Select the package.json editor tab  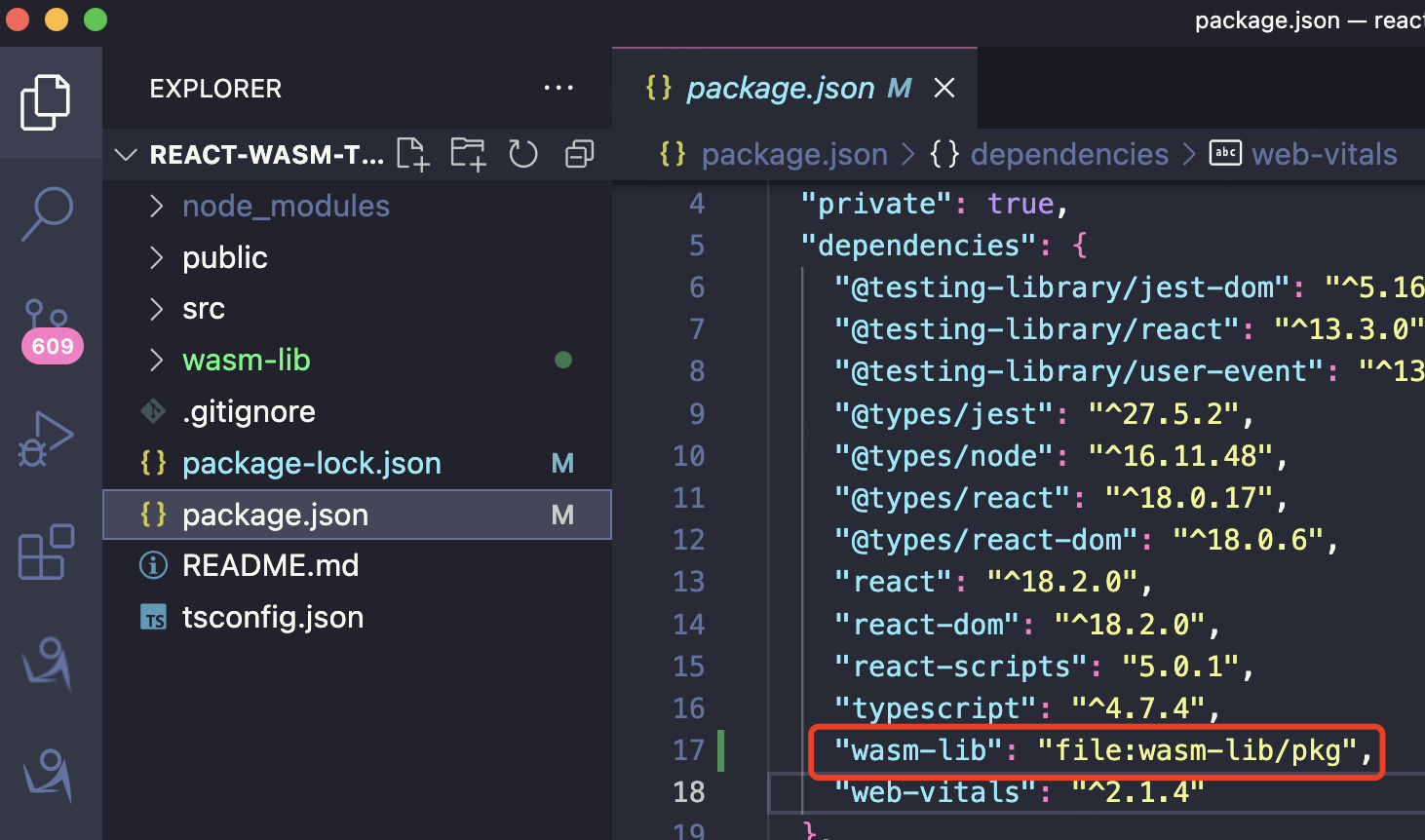(780, 89)
